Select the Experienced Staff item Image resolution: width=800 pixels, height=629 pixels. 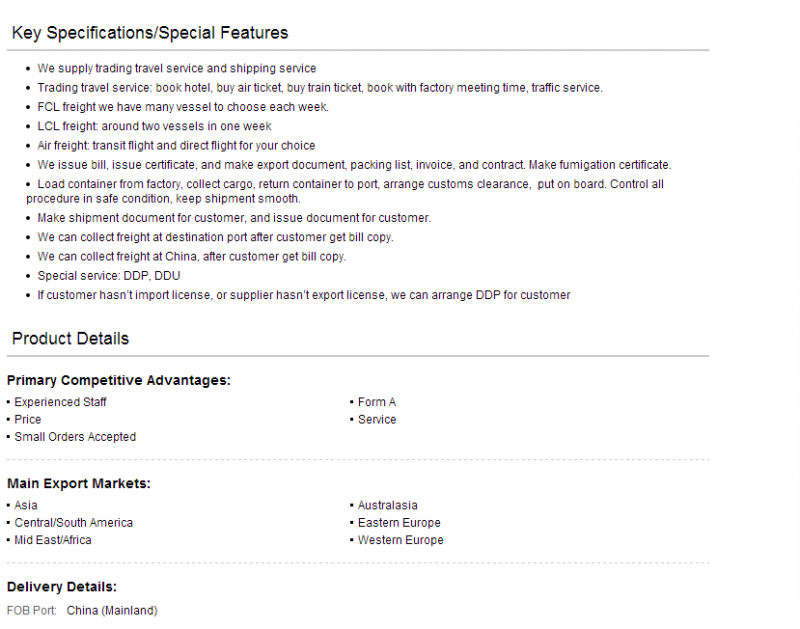coord(60,402)
